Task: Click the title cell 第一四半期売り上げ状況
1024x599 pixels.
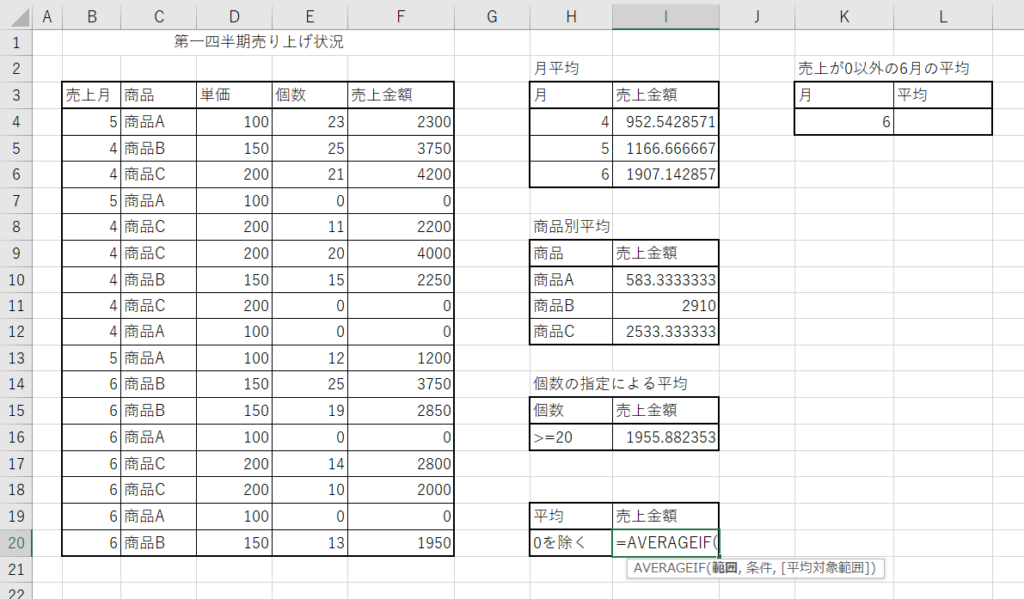Action: tap(260, 43)
